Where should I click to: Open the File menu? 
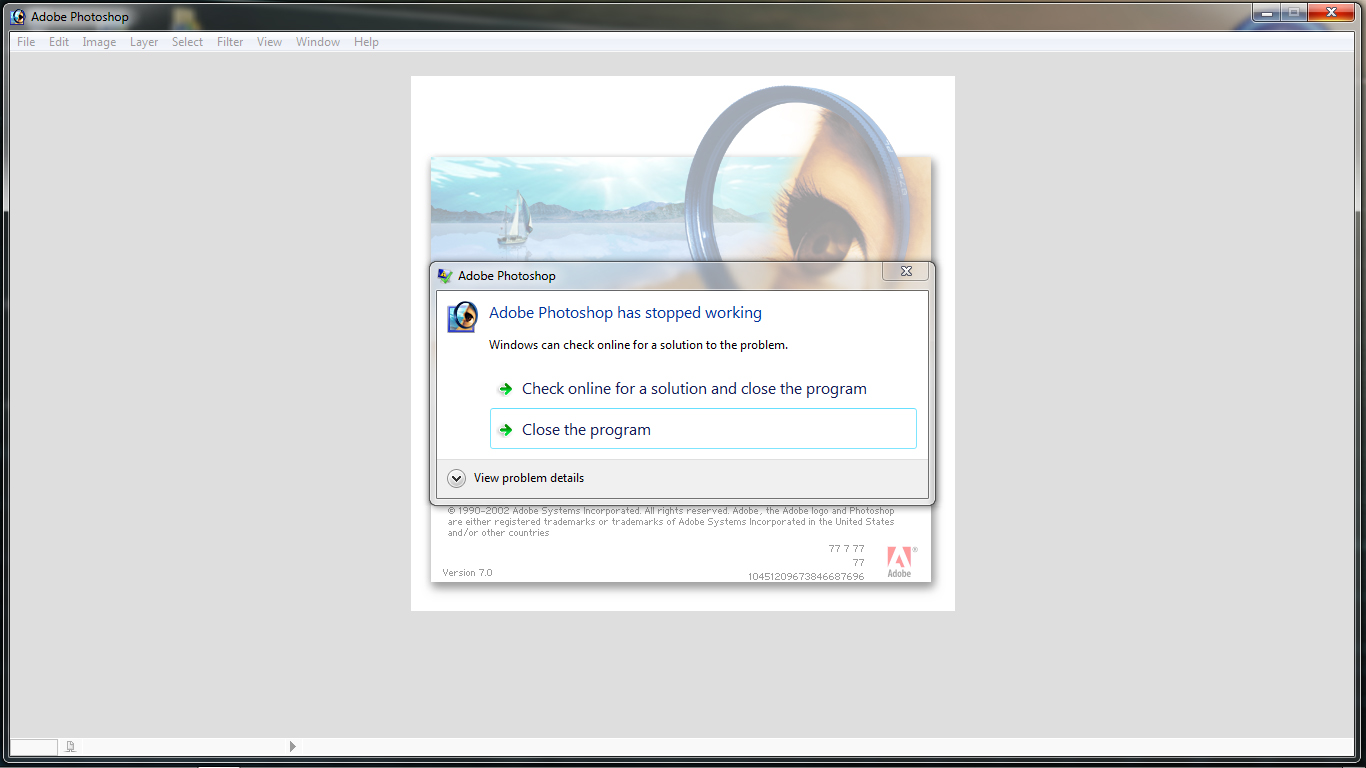coord(26,42)
